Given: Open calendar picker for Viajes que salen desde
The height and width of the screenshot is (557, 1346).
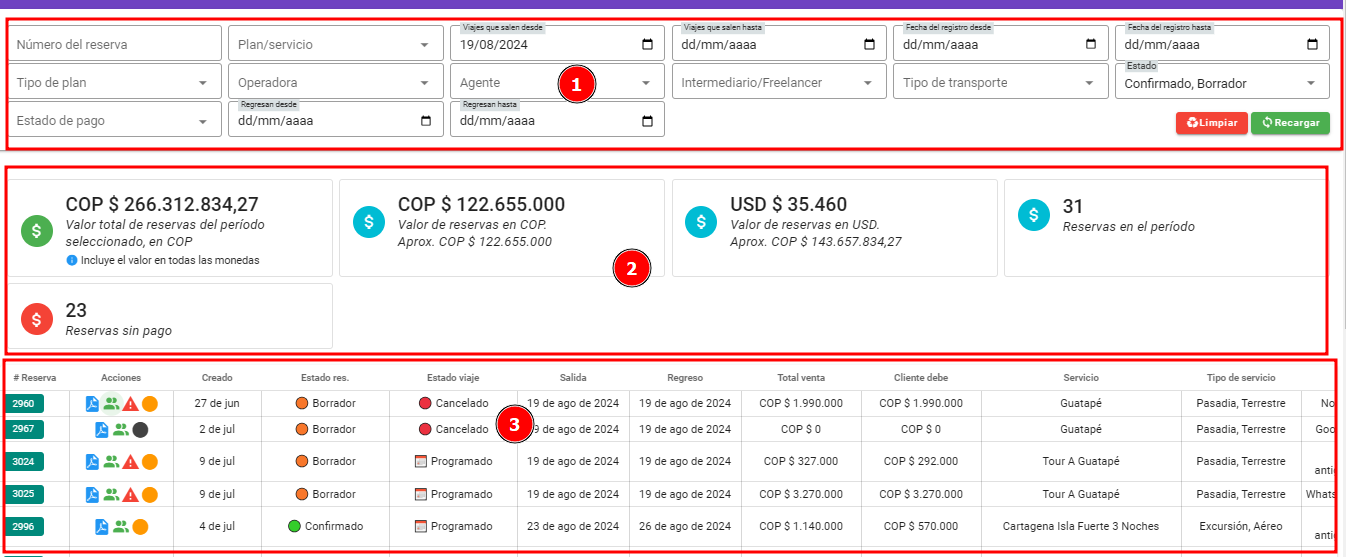Looking at the screenshot, I should (647, 45).
